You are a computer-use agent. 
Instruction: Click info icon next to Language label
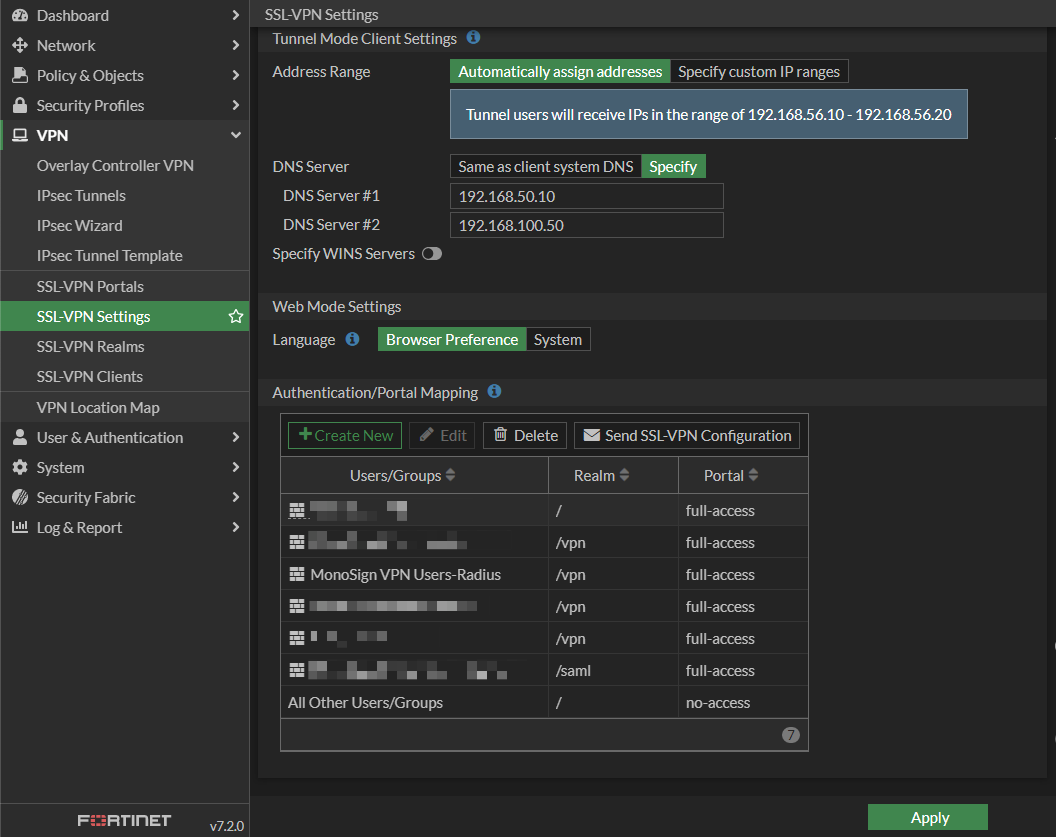[x=352, y=340]
